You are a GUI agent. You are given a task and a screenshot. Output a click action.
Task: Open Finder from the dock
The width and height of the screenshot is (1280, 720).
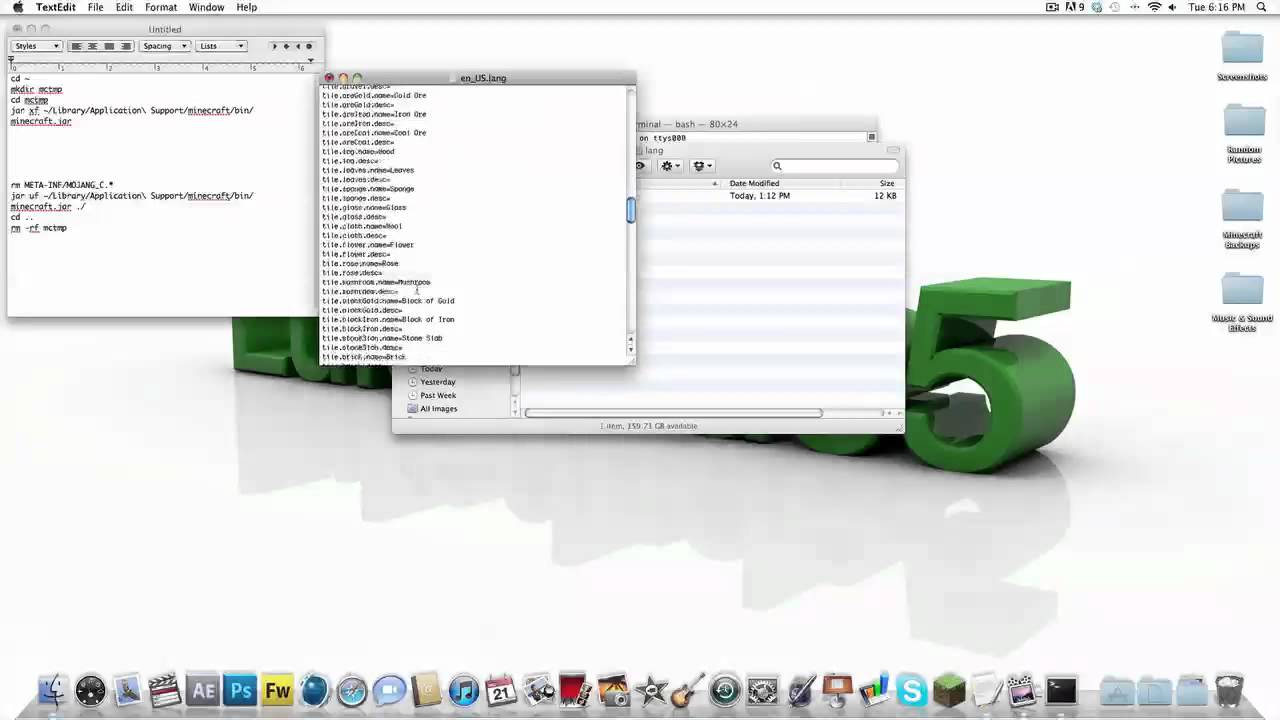(52, 691)
